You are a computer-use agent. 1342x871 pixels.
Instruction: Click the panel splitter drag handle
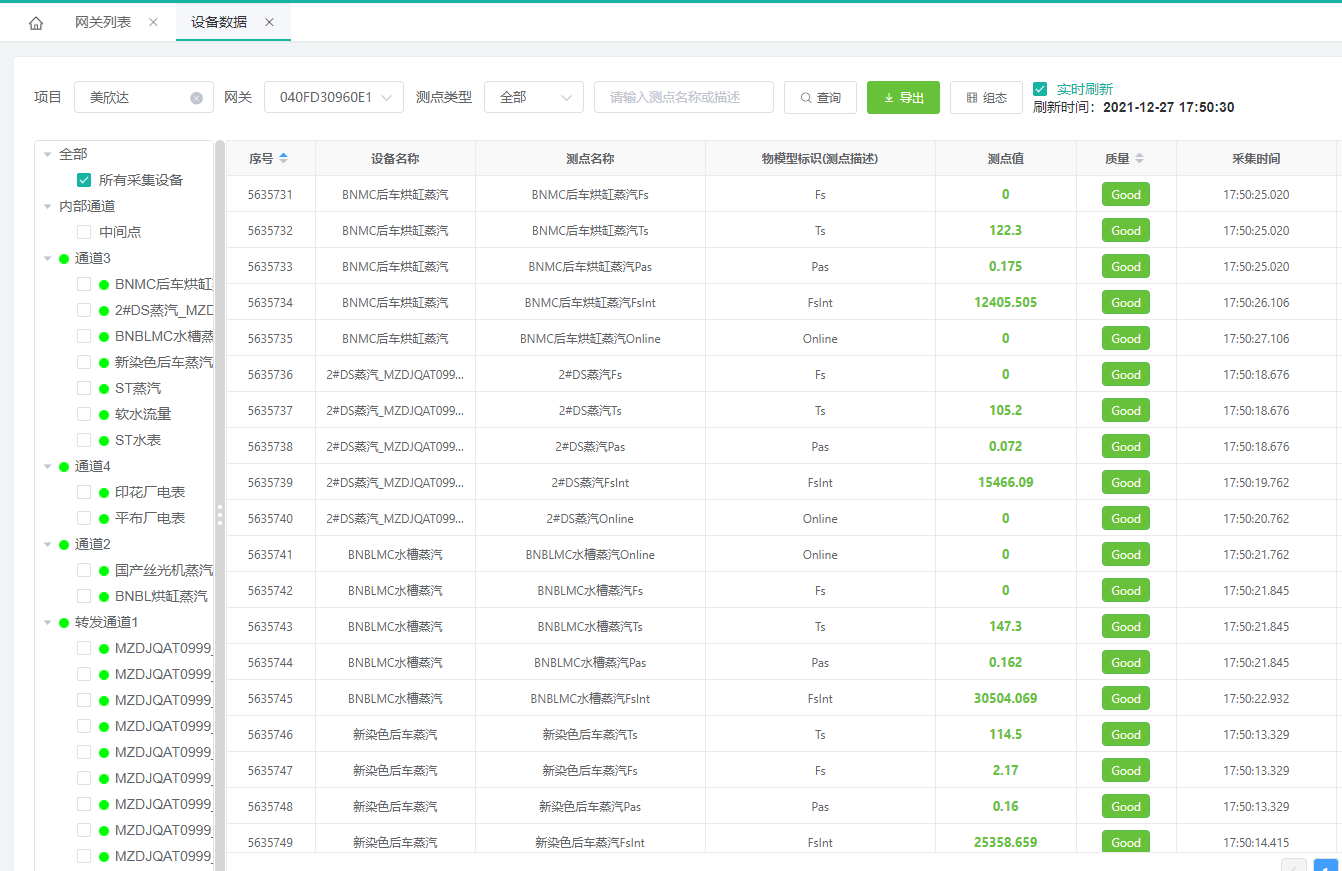tap(220, 514)
